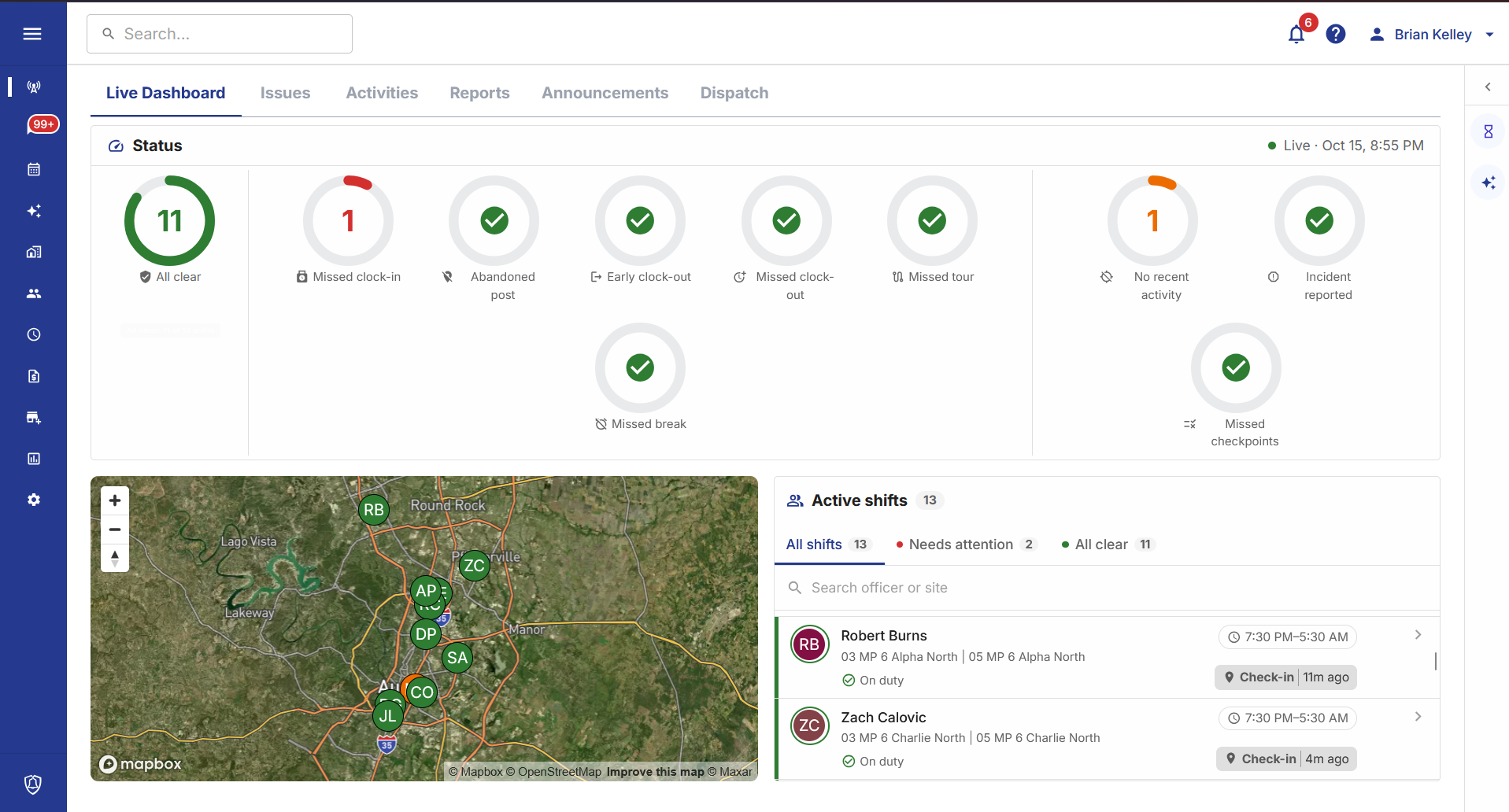Click the RB officer marker on map
This screenshot has width=1509, height=812.
(374, 510)
